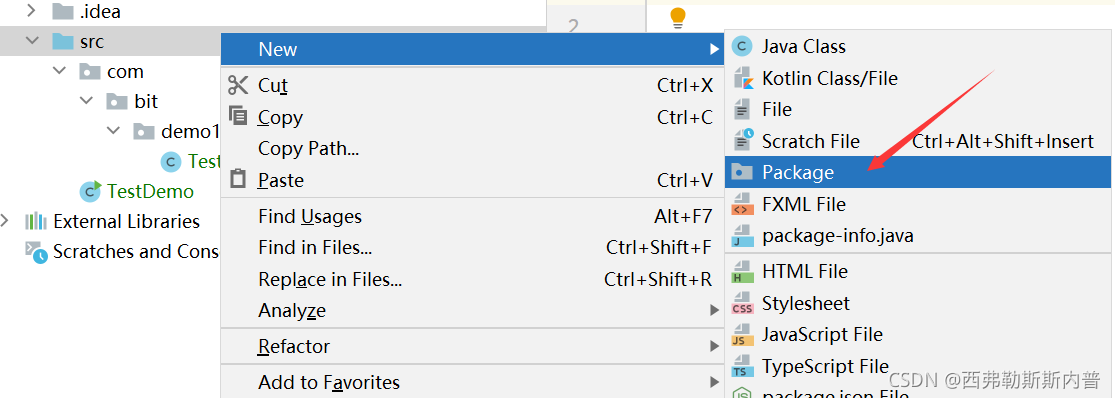Click the scissors Cut icon
The height and width of the screenshot is (398, 1115).
click(238, 85)
